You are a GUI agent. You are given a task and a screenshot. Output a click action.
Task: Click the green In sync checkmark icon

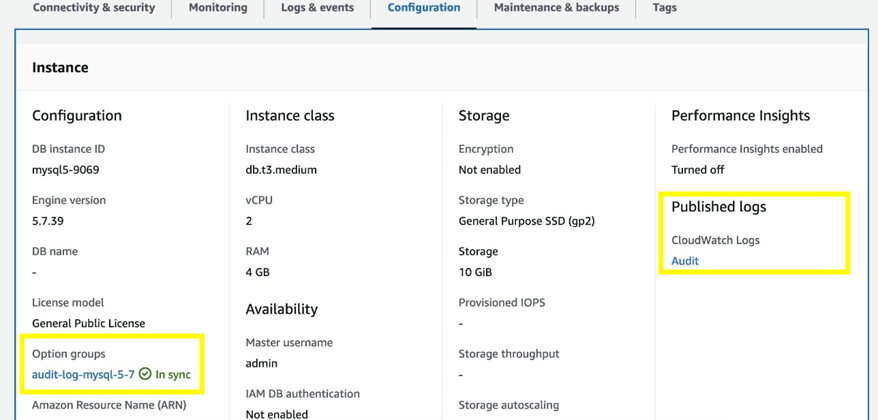click(145, 374)
